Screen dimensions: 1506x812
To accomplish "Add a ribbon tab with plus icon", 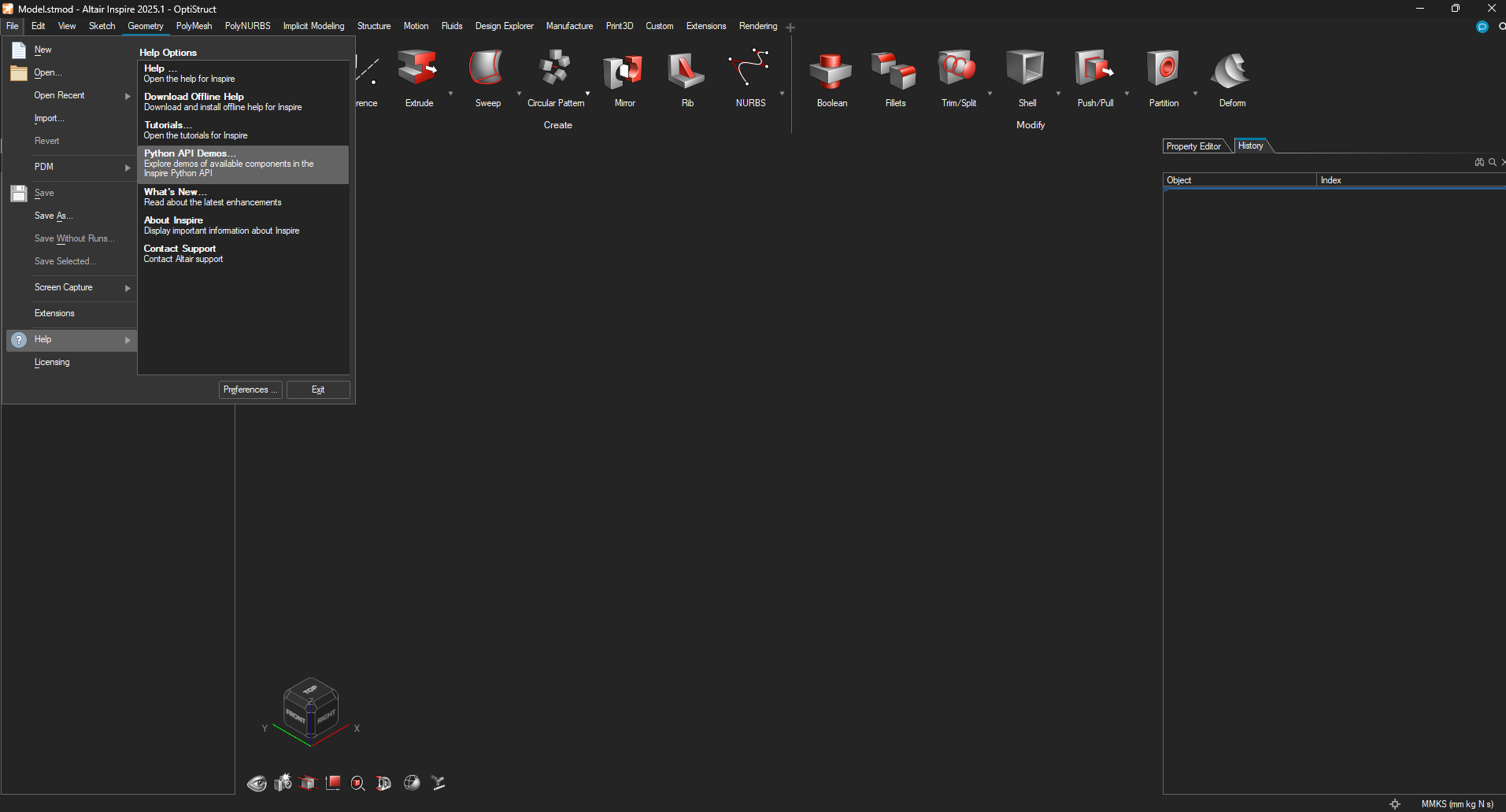I will click(790, 28).
